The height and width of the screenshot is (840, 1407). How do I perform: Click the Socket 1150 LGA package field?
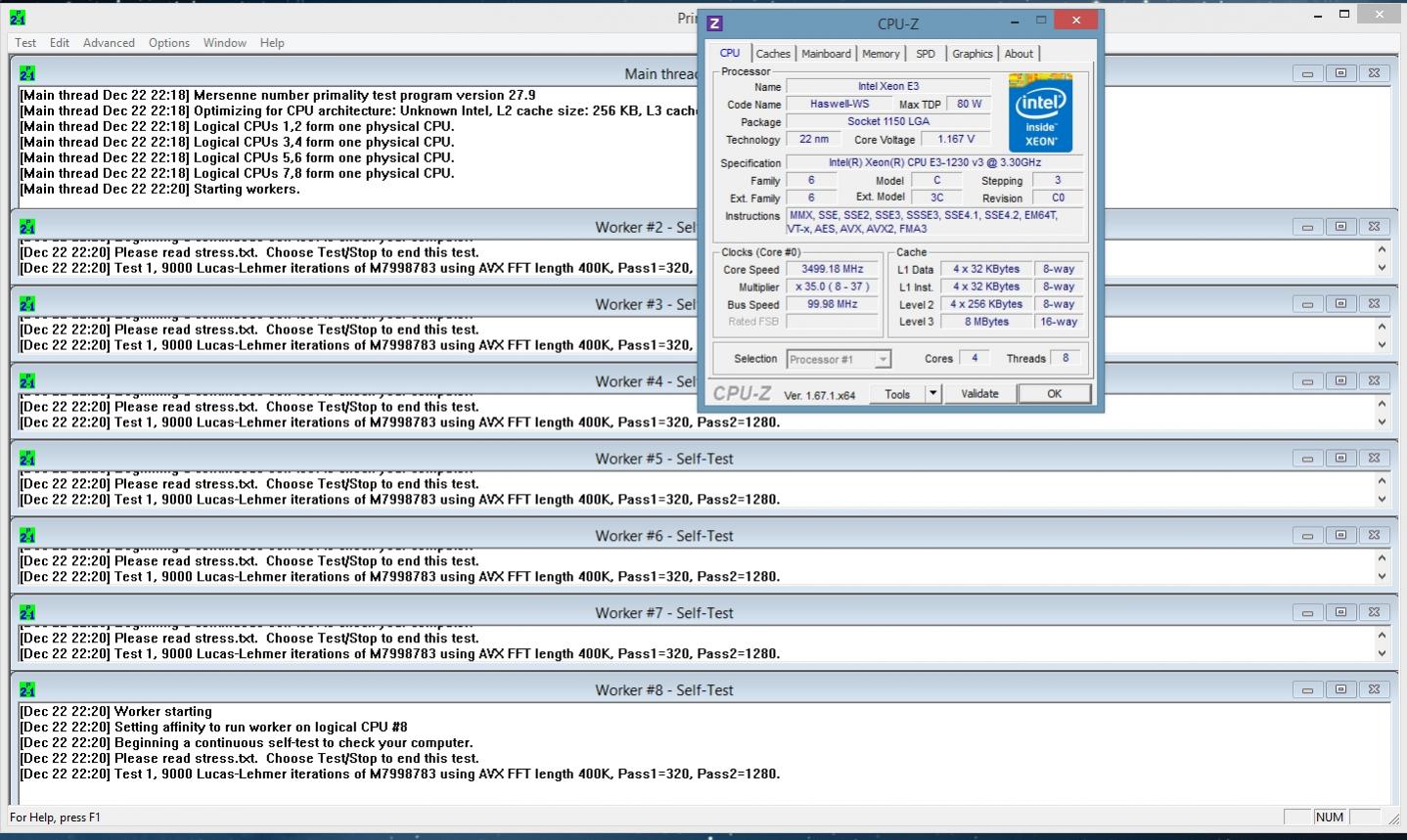coord(887,121)
